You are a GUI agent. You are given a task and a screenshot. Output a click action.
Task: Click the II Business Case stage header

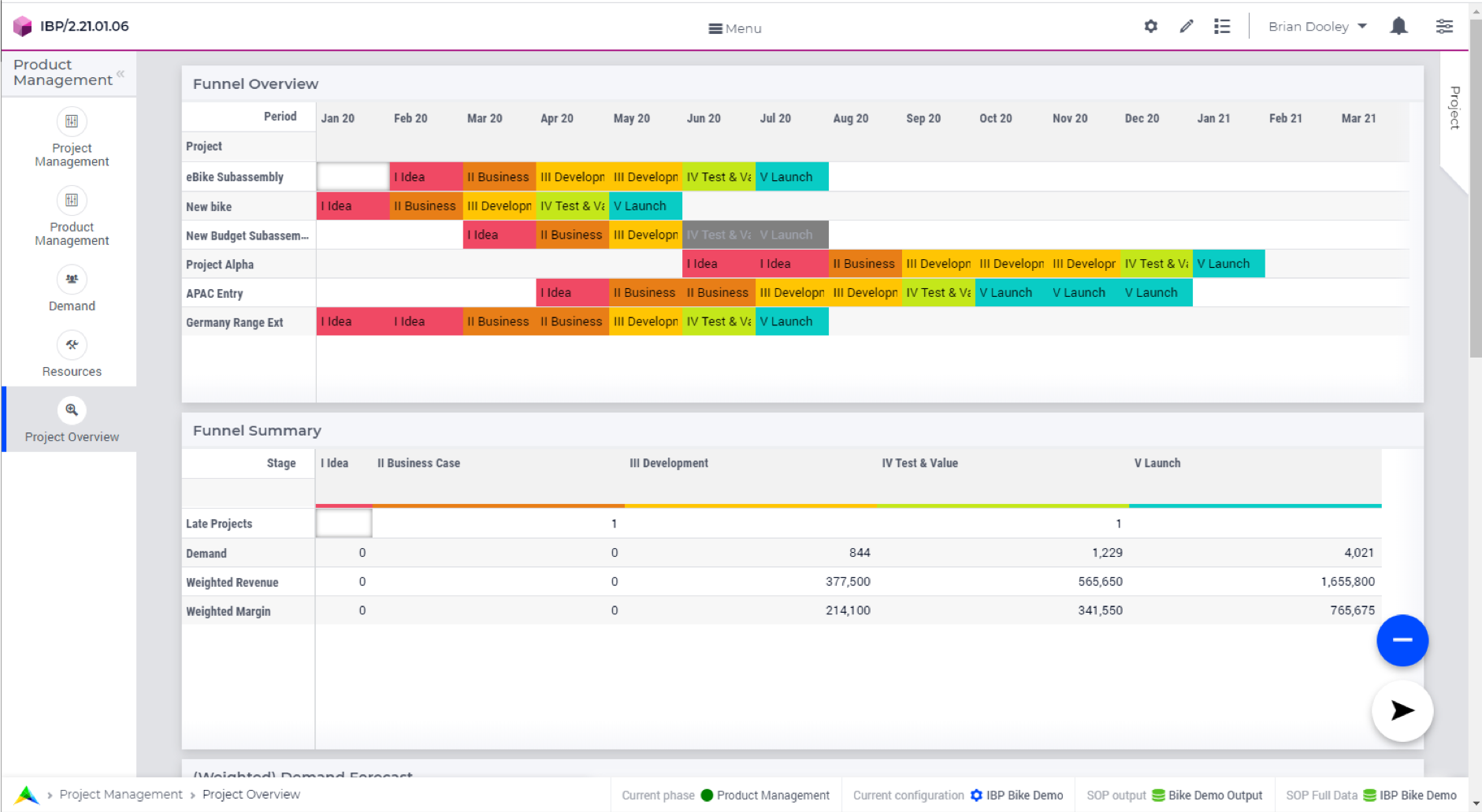pyautogui.click(x=418, y=463)
